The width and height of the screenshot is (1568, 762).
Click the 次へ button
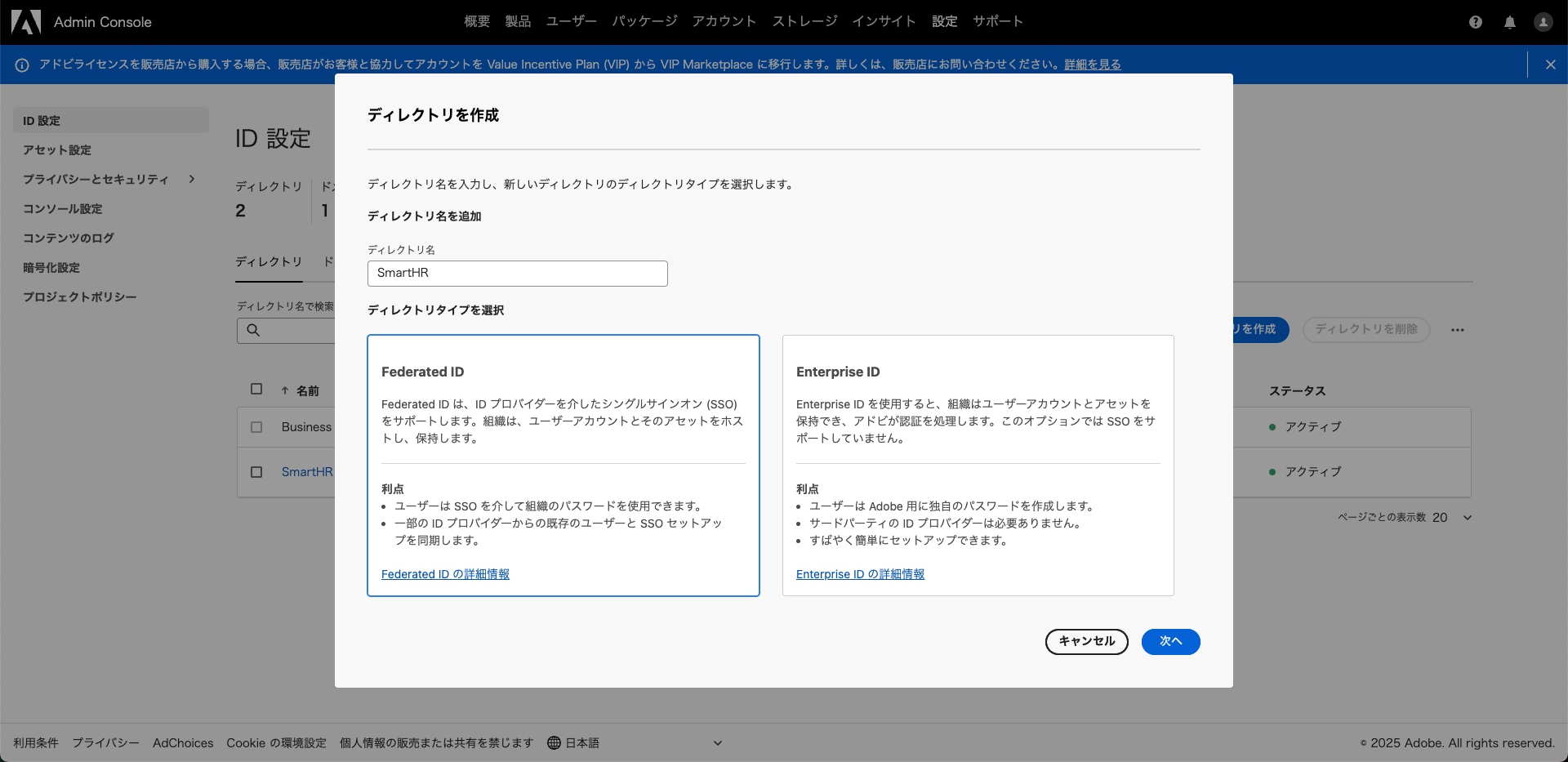1170,641
